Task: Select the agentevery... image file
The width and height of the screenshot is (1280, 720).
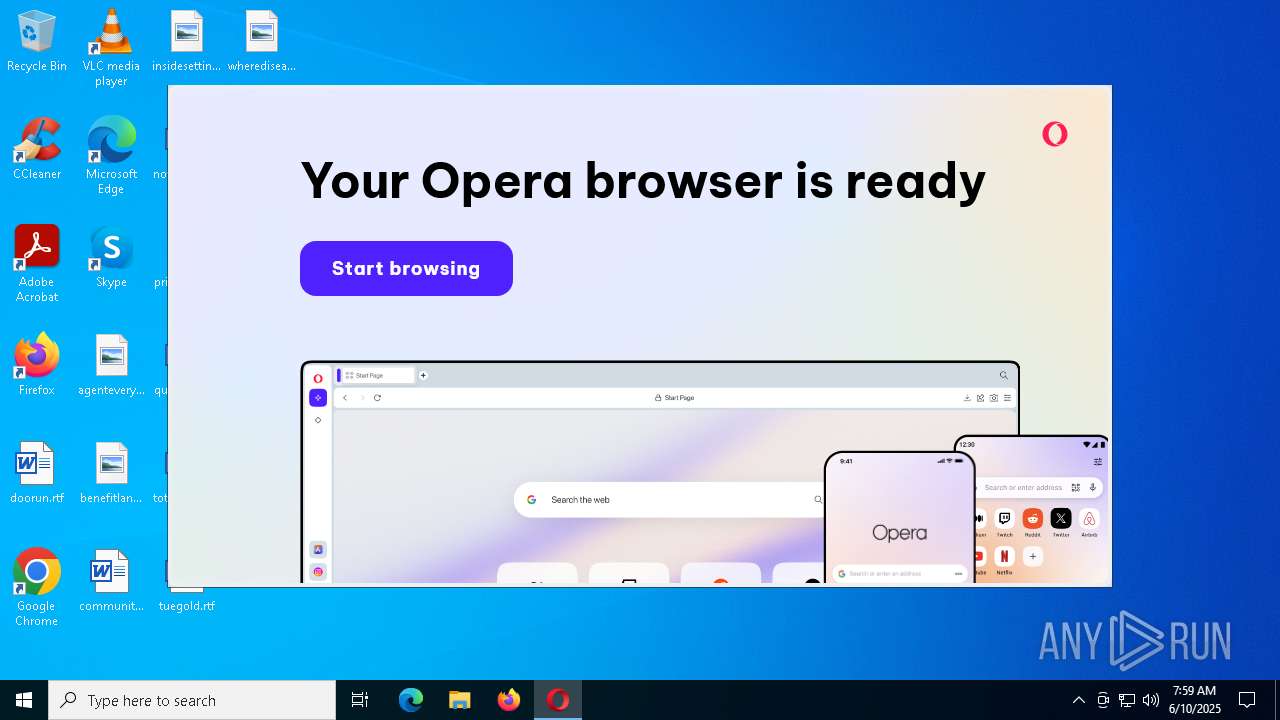Action: (x=111, y=366)
